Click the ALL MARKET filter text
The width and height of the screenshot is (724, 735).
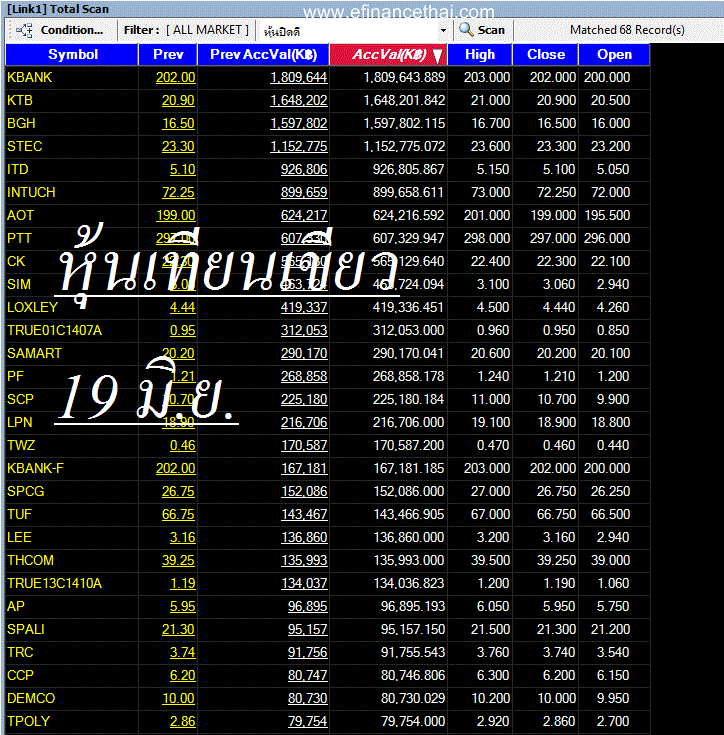pos(207,30)
